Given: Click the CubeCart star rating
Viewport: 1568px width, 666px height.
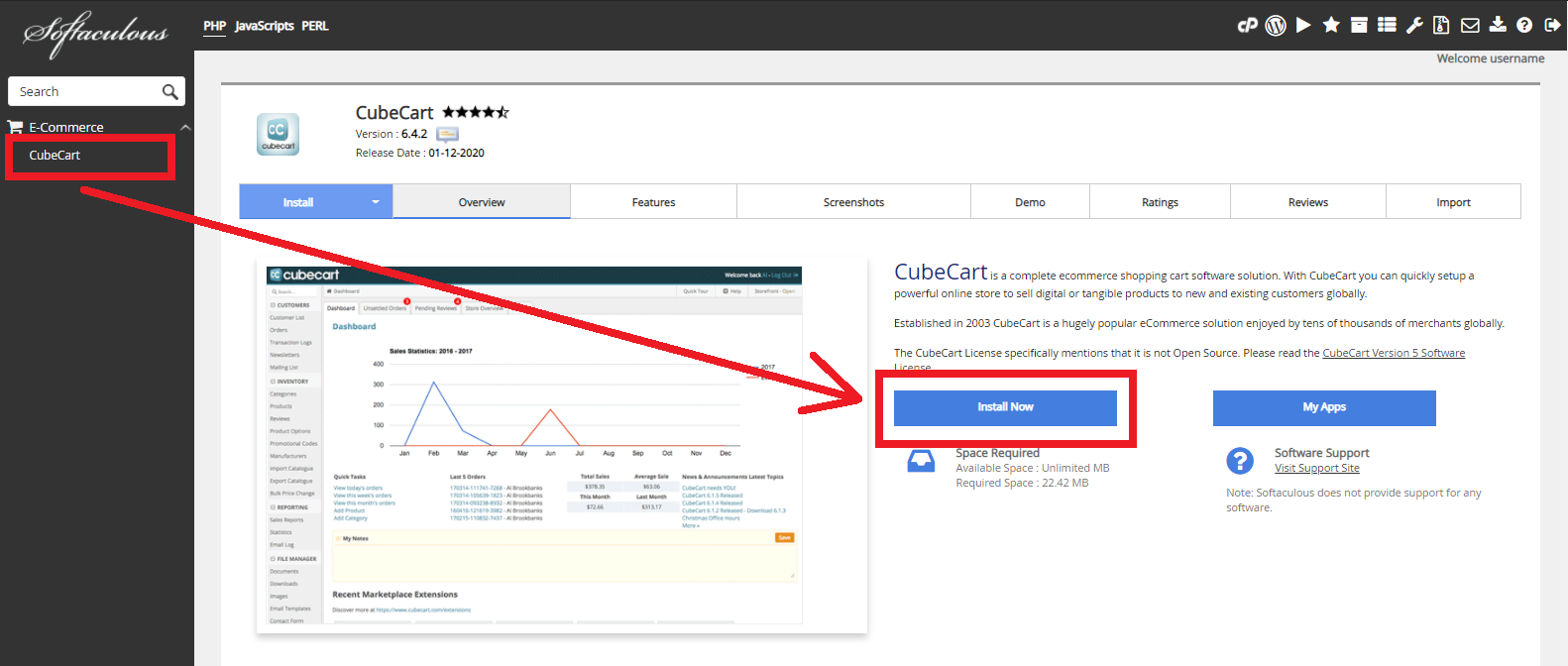Looking at the screenshot, I should point(475,113).
